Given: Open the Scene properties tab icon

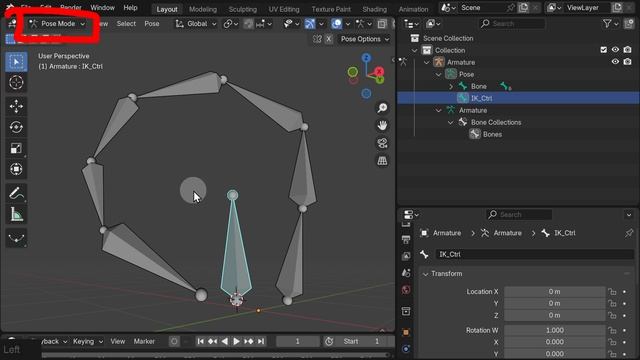Looking at the screenshot, I should click(x=406, y=273).
